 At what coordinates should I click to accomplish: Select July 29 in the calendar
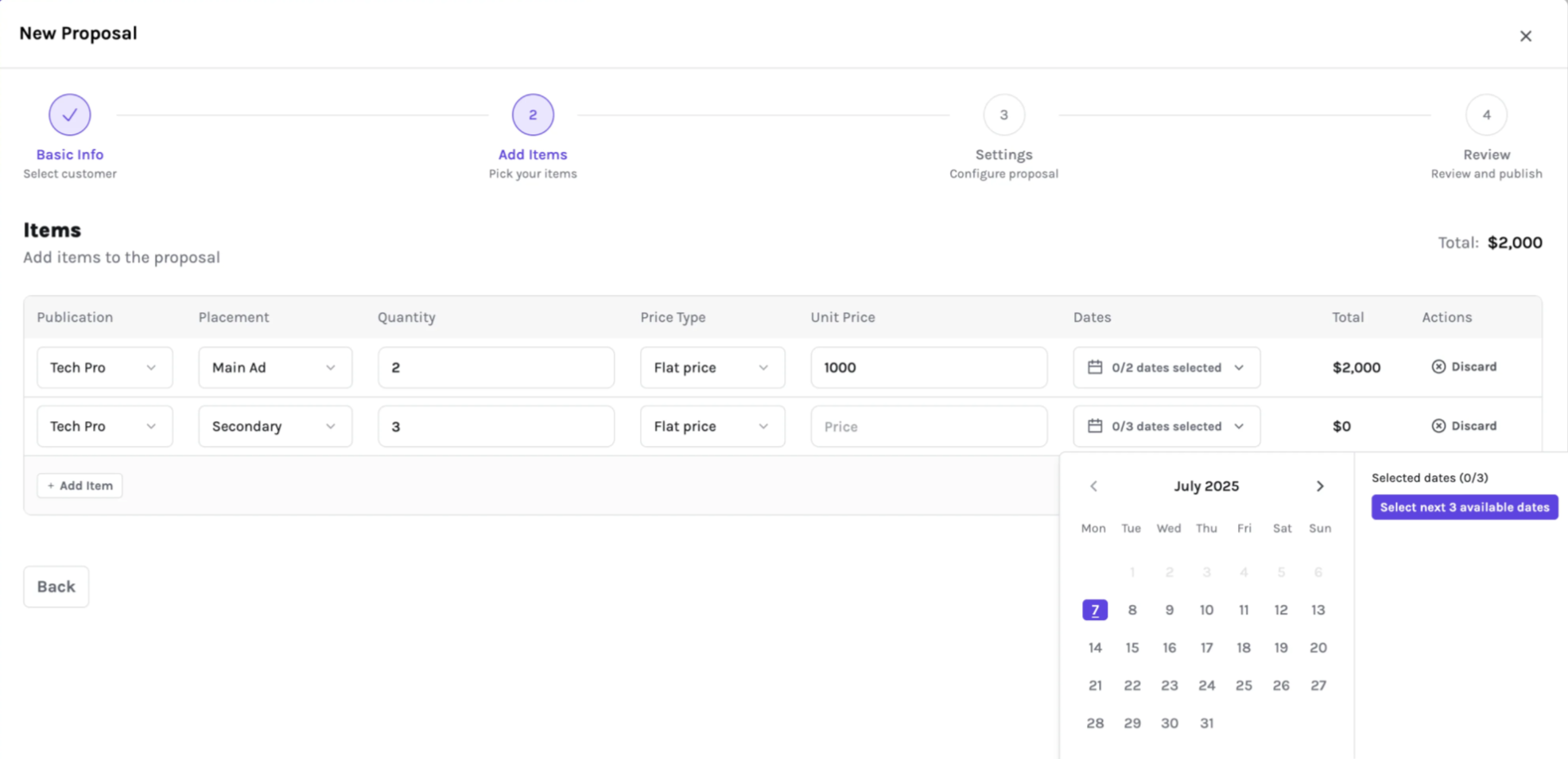click(1132, 723)
